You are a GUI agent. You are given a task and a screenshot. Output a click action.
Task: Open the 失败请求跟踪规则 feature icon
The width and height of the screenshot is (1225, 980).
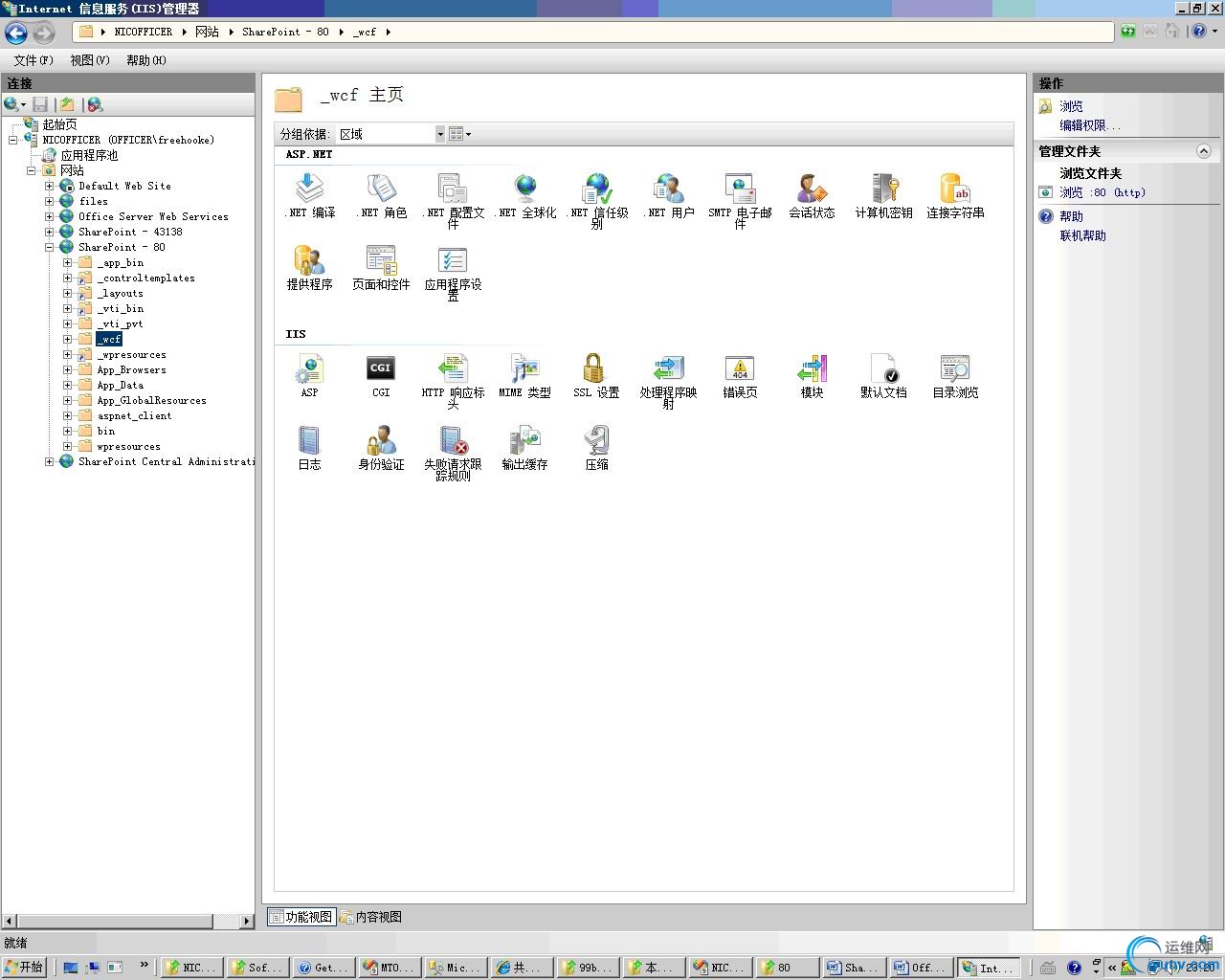(x=453, y=453)
